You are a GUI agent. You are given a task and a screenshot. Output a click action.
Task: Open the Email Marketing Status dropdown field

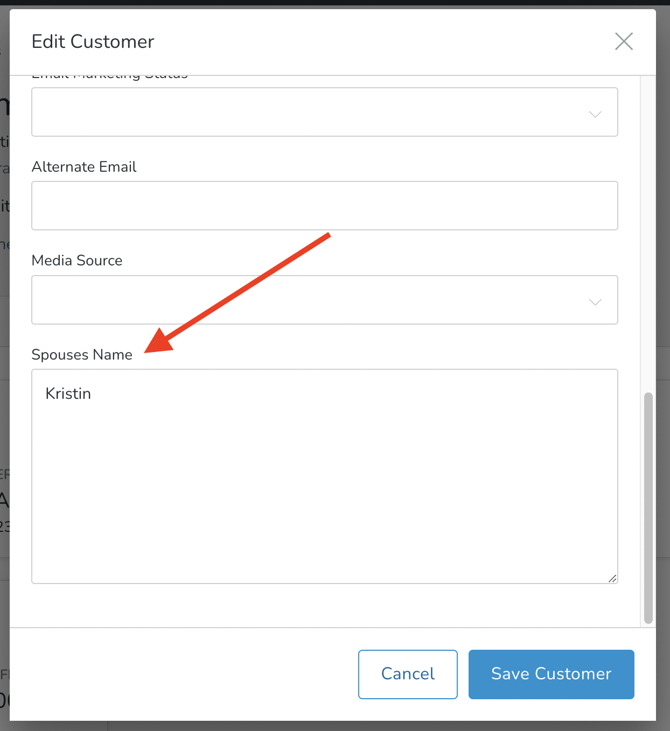[x=310, y=111]
